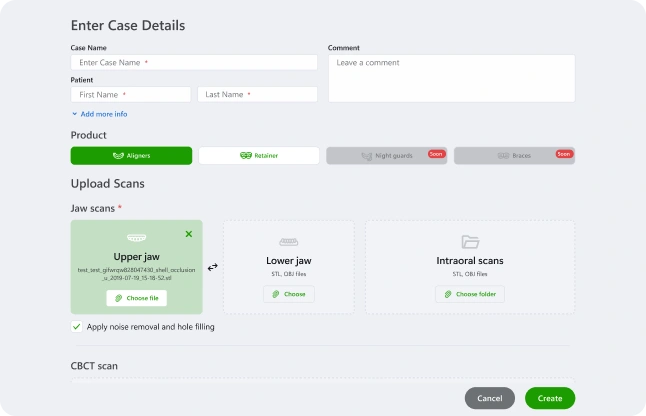
Task: Click the Create button
Action: 549,398
